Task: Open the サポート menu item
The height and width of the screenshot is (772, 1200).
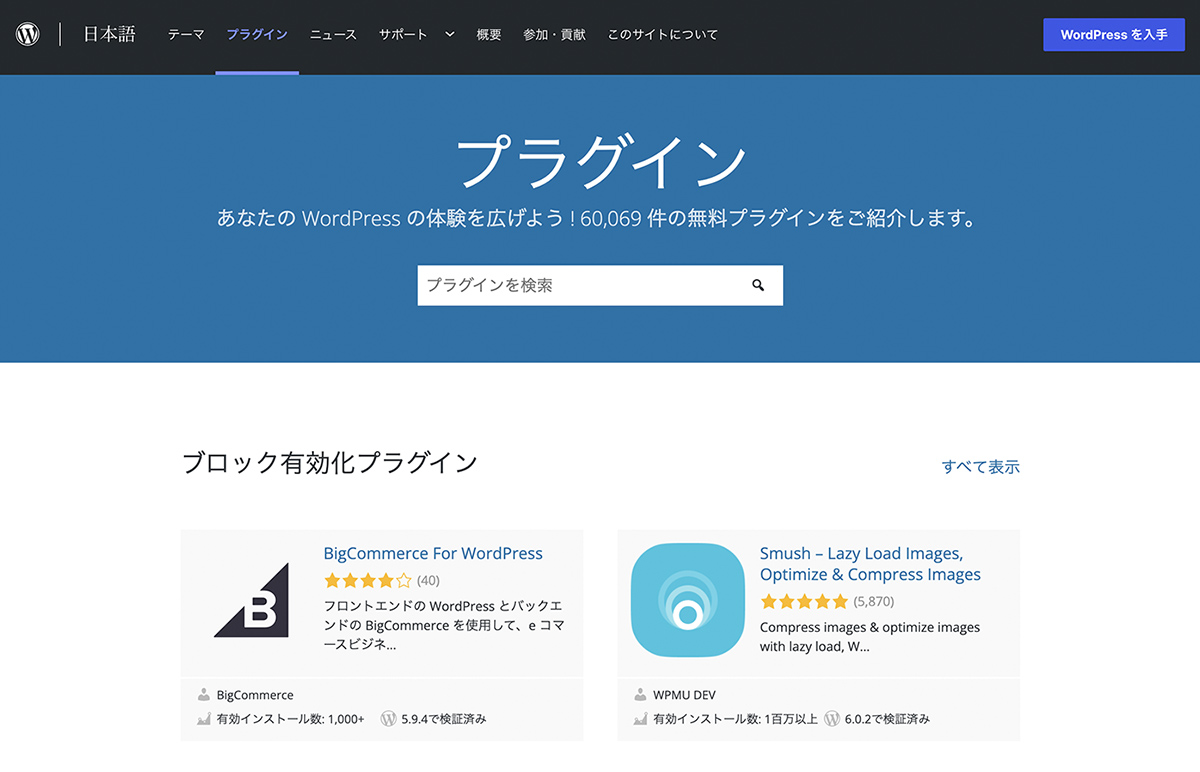Action: pos(403,34)
